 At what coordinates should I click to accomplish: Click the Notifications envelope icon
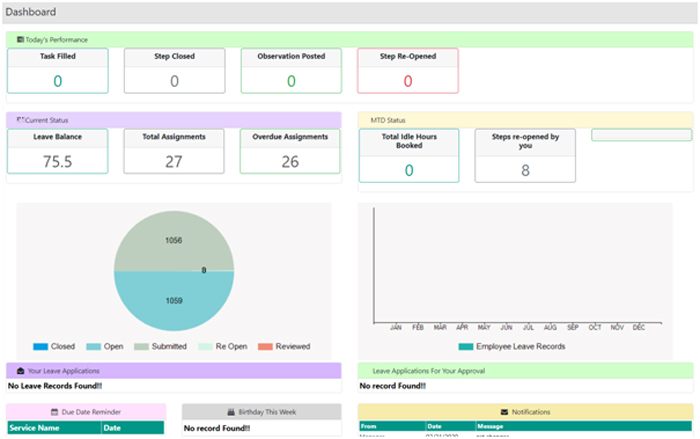pos(504,412)
